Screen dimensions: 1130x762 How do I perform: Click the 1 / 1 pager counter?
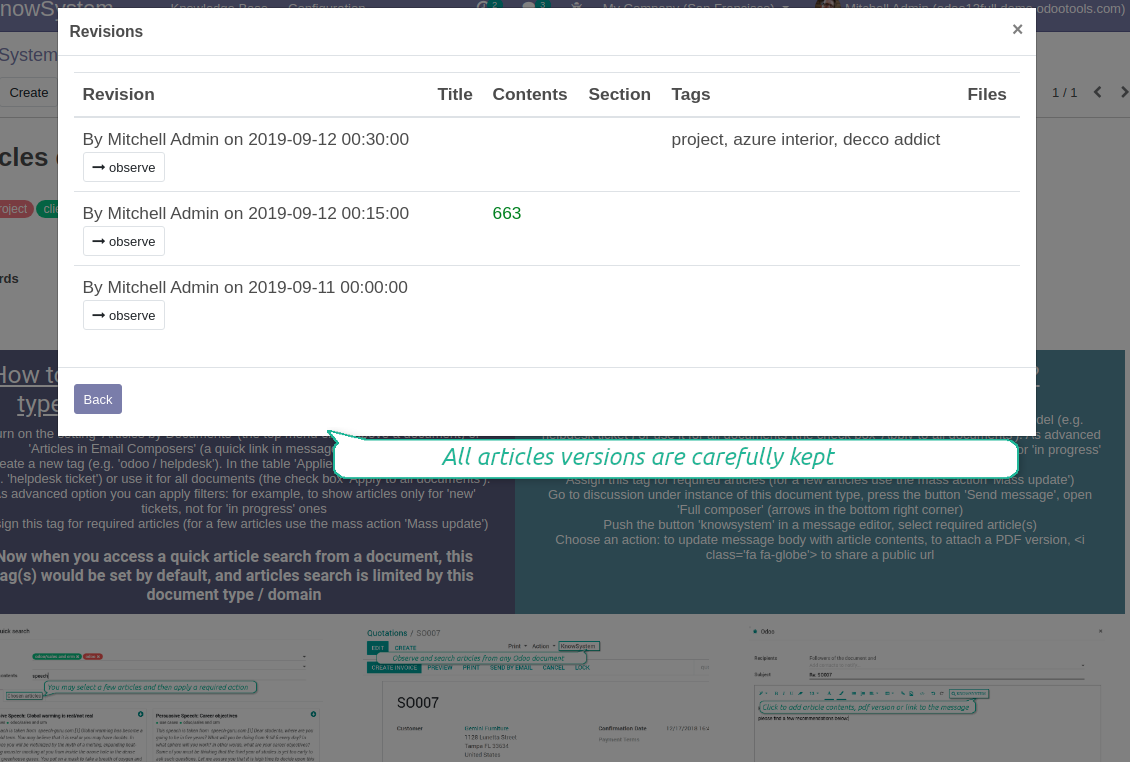pyautogui.click(x=1064, y=93)
